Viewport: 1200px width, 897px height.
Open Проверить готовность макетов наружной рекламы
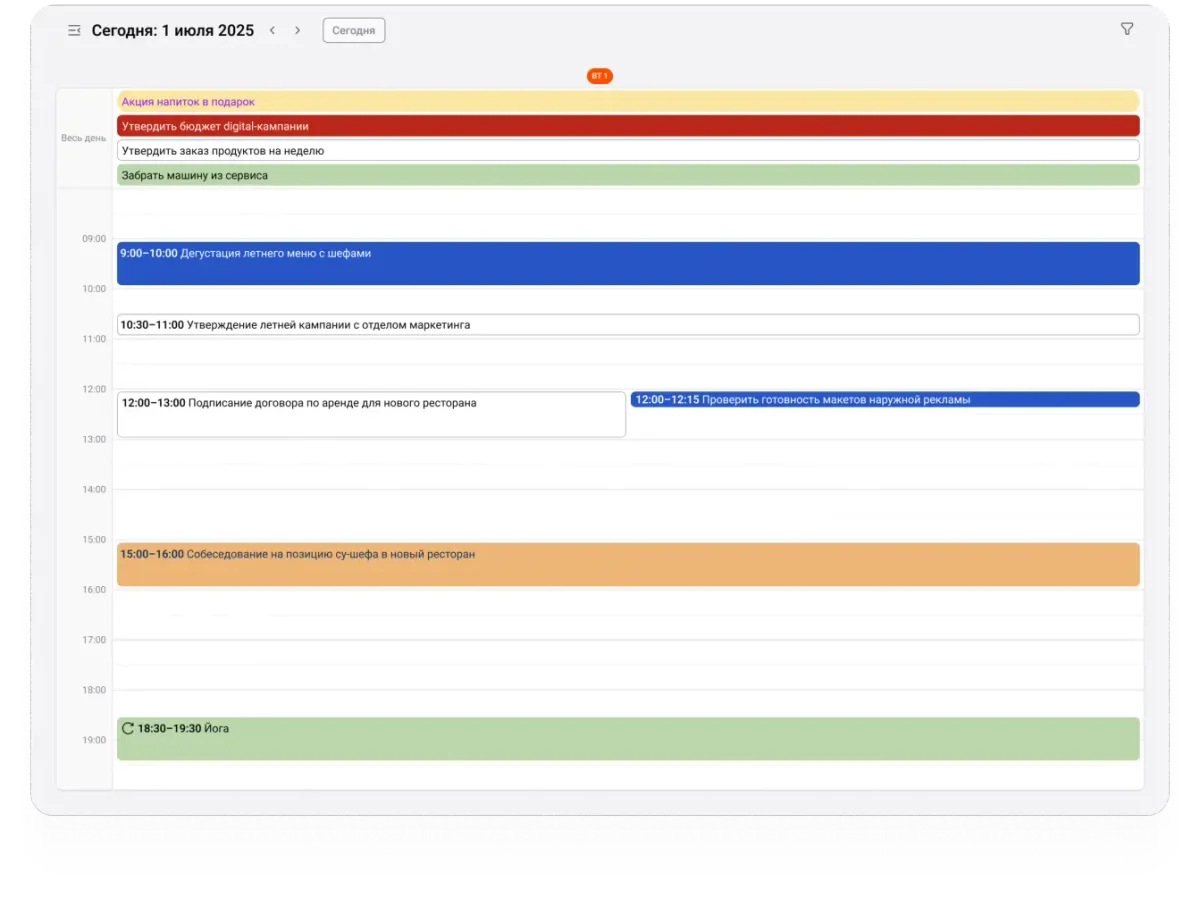click(x=885, y=400)
